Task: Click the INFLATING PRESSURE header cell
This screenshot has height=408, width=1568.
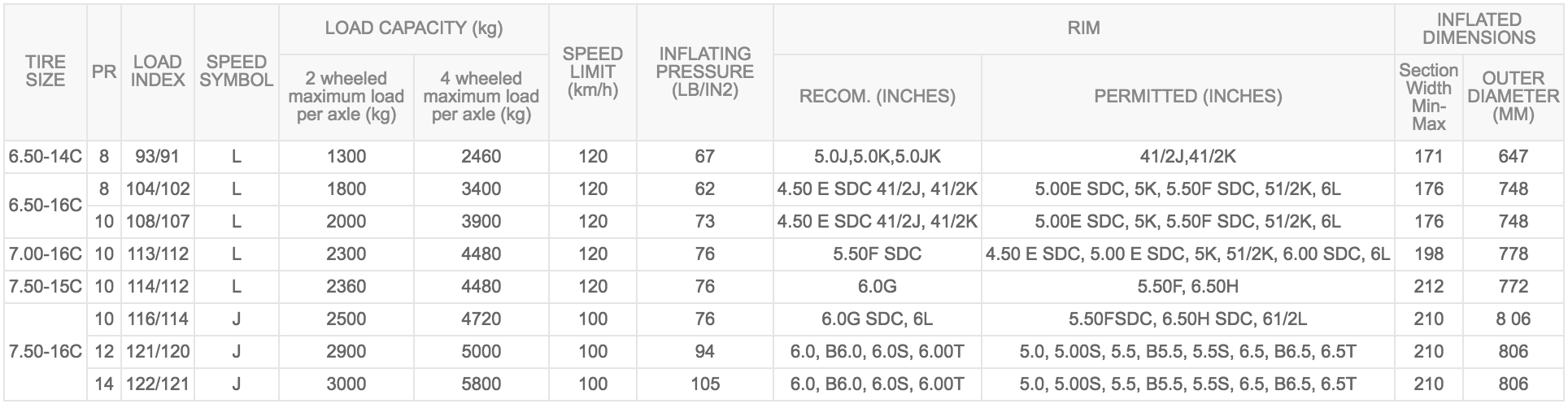Action: point(704,72)
